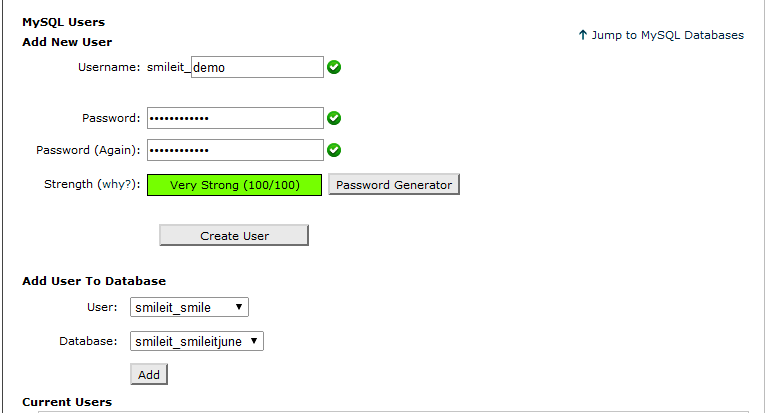
Task: Open the Database dropdown showing smileit_smileitjune
Action: [197, 341]
